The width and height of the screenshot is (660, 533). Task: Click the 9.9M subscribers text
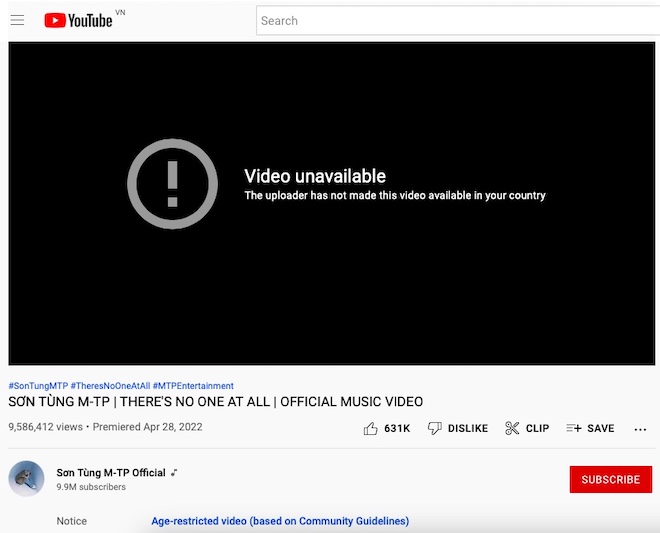point(91,487)
